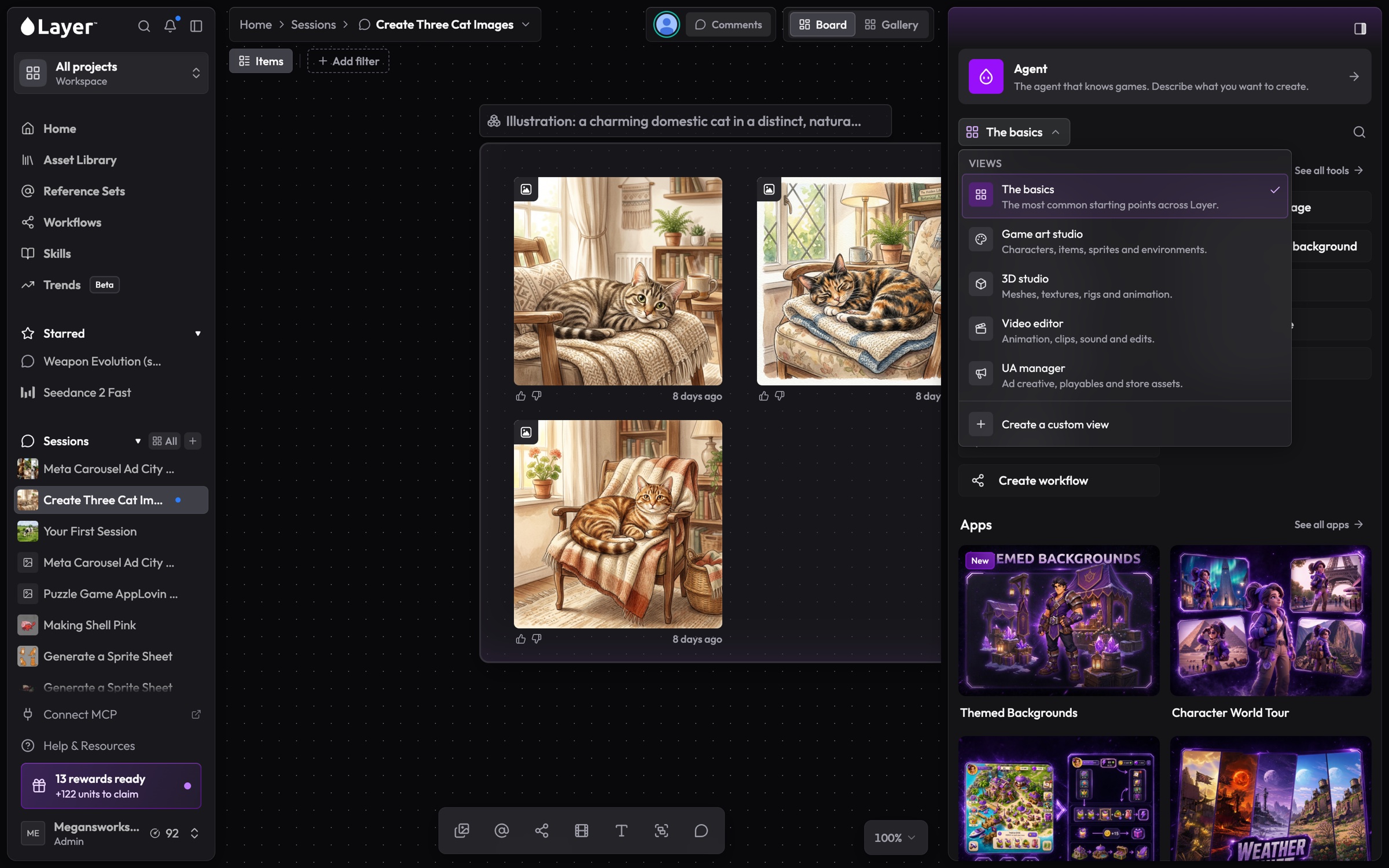Click Create workflow button

point(1059,480)
